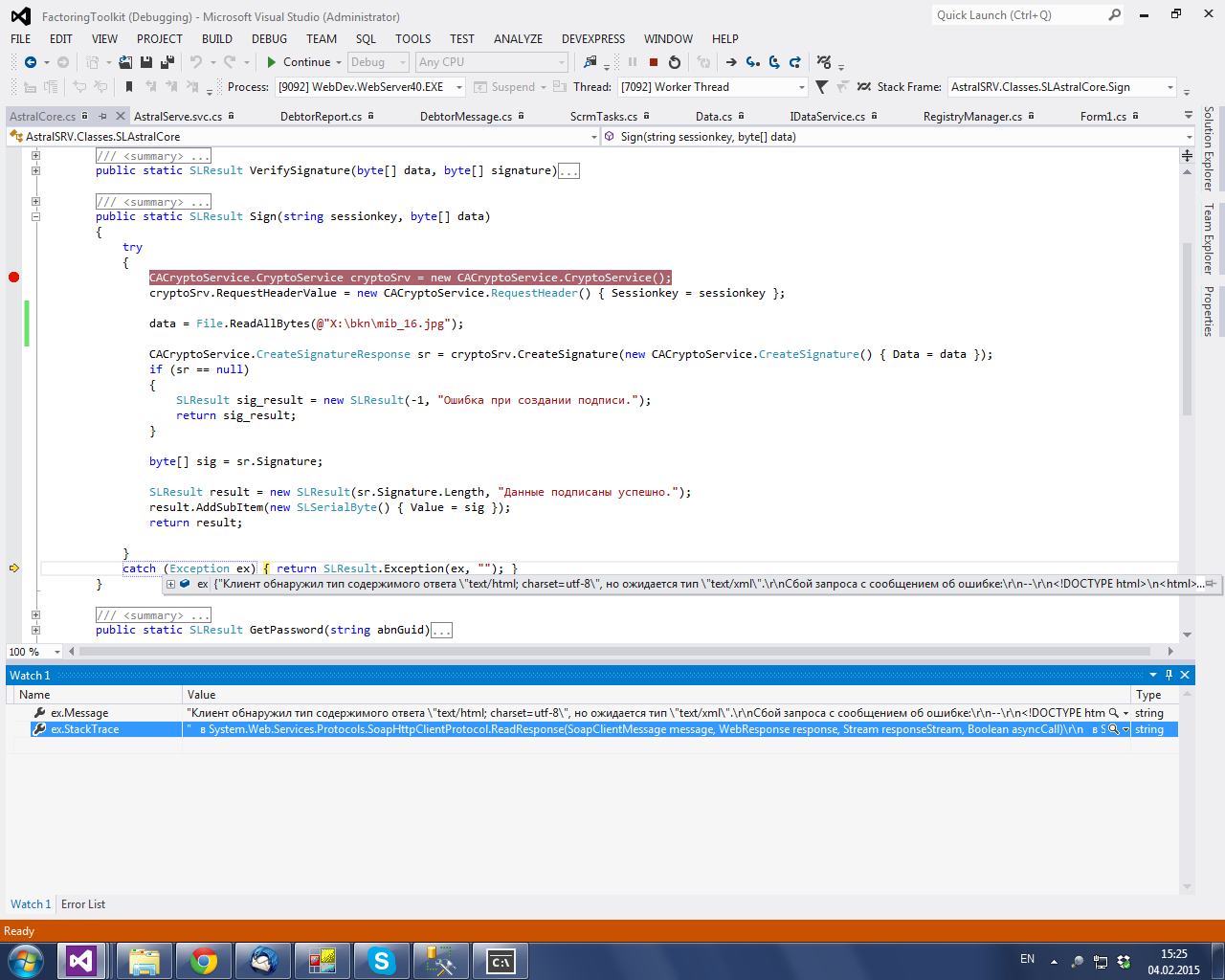Open the DEBUG menu
This screenshot has height=980, width=1225.
269,39
